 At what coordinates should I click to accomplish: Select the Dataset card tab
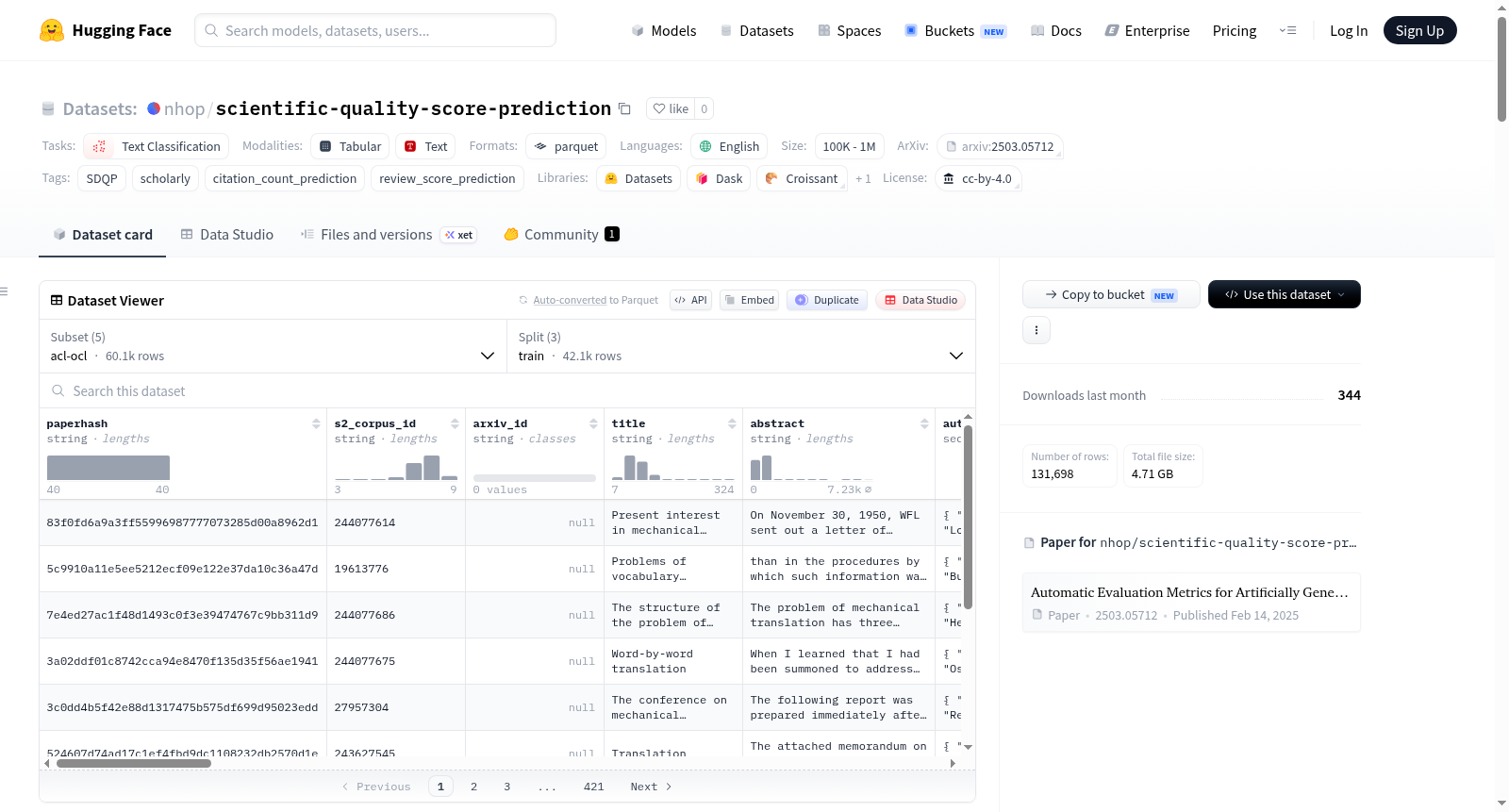click(x=103, y=235)
